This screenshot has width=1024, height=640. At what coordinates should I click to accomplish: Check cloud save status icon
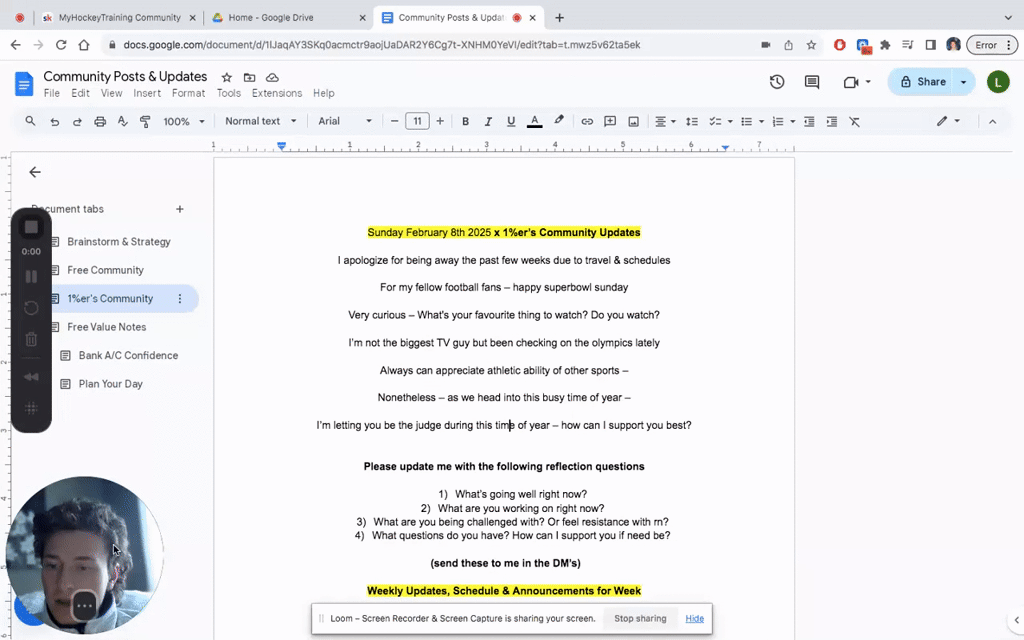[272, 77]
